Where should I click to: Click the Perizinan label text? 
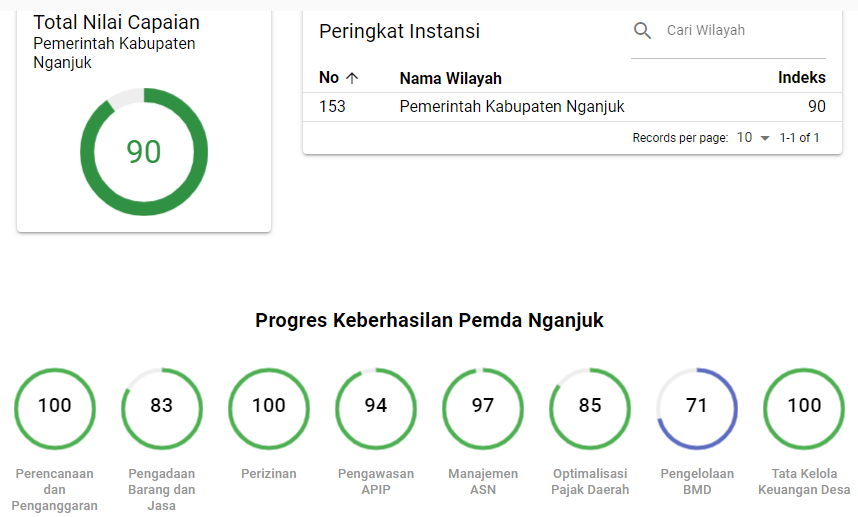tap(269, 474)
